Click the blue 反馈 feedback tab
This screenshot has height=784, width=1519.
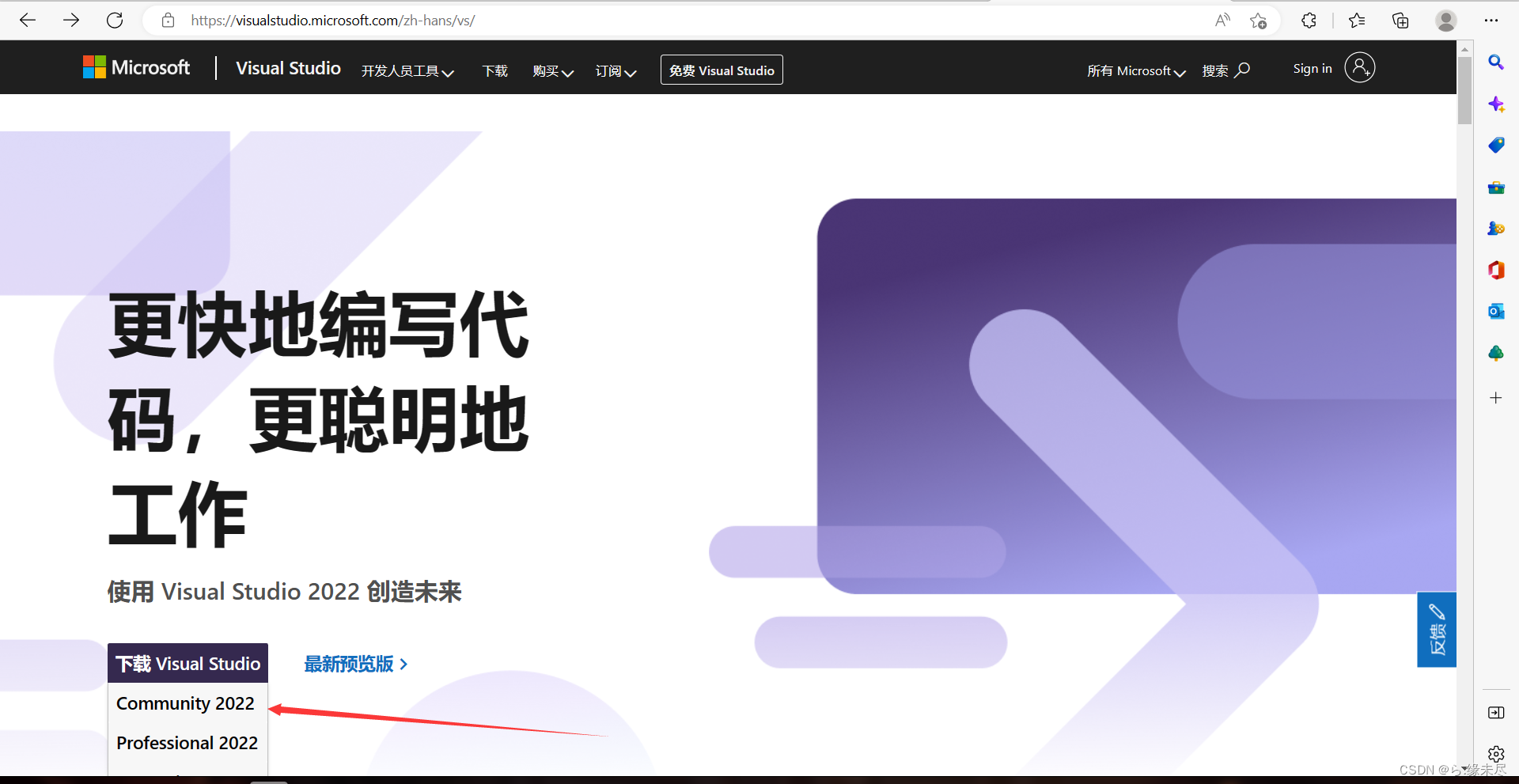coord(1437,630)
